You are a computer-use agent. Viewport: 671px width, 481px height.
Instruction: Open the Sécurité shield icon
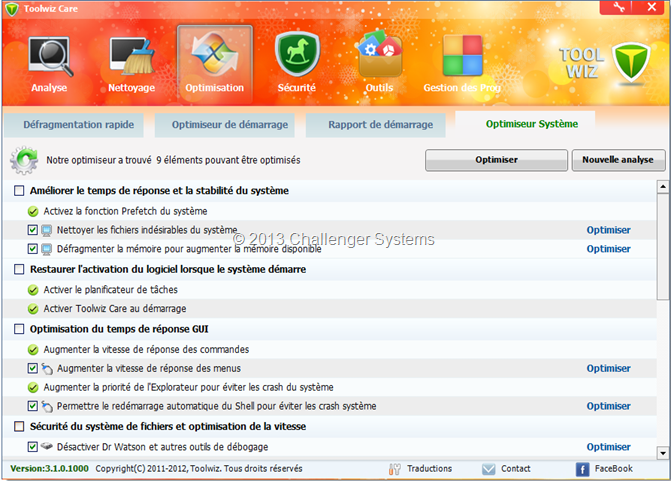click(297, 54)
